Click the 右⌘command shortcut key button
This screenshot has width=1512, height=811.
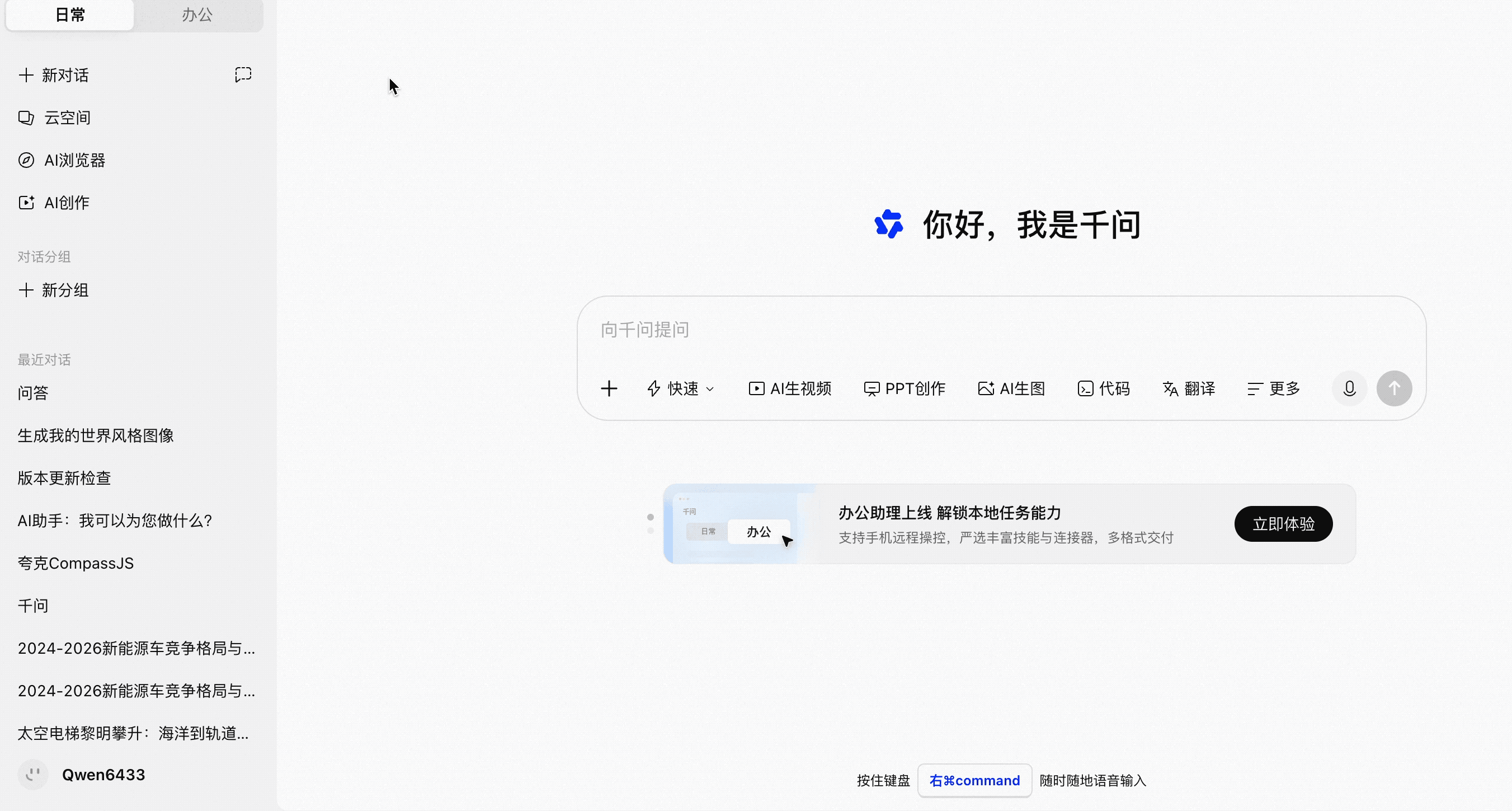pos(974,780)
